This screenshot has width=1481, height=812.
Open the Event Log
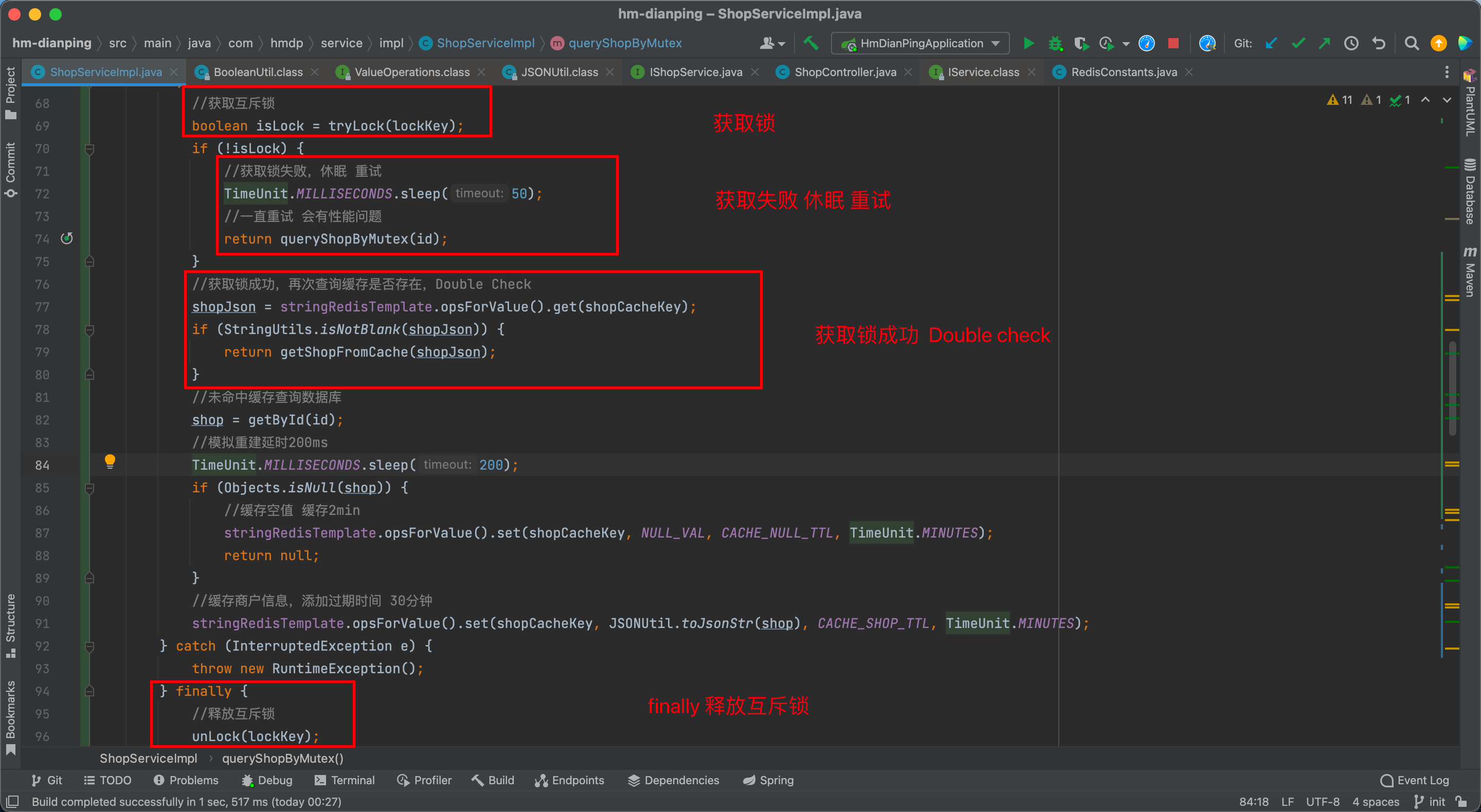click(x=1415, y=780)
